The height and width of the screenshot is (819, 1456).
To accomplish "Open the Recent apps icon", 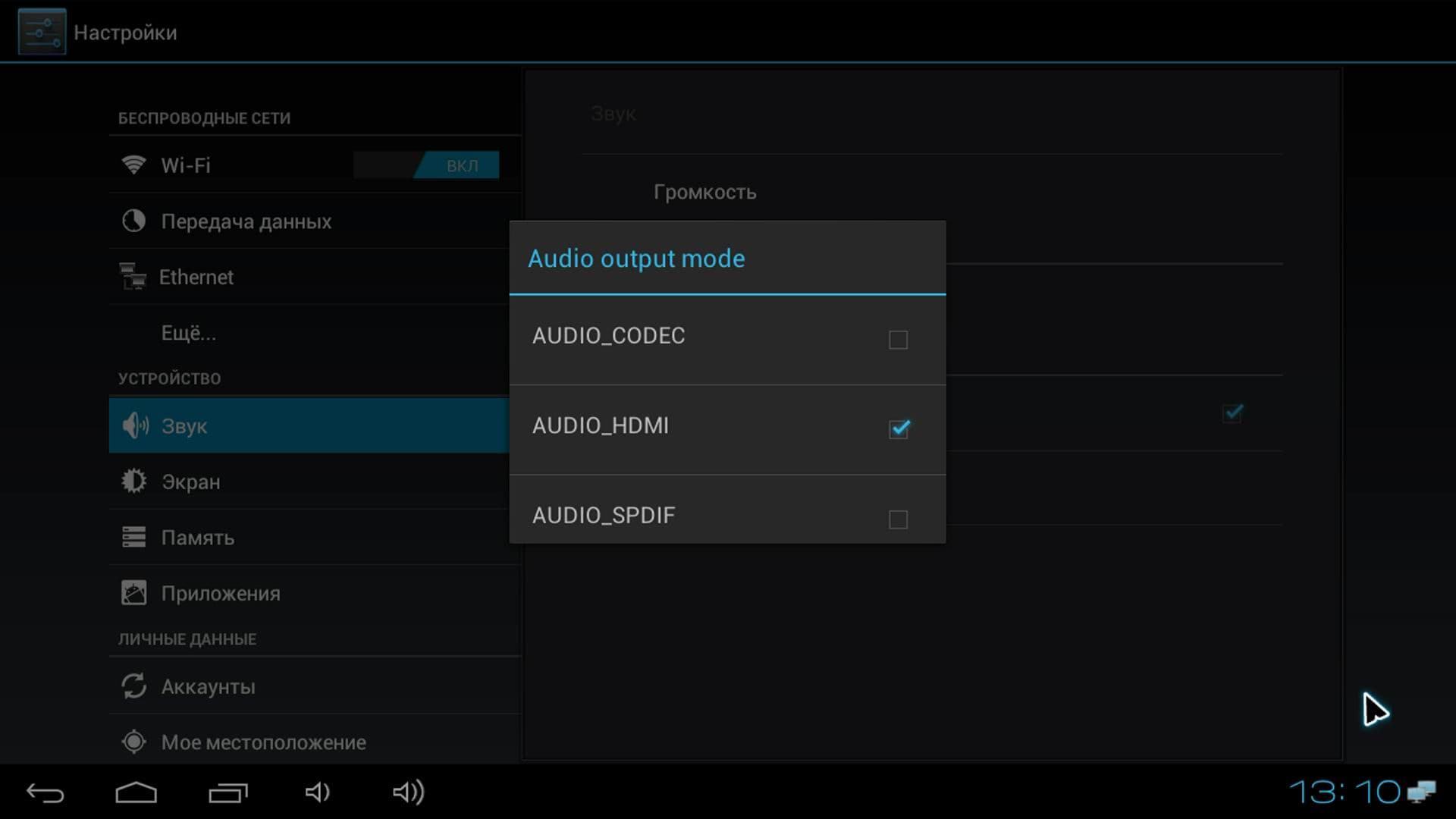I will click(227, 792).
